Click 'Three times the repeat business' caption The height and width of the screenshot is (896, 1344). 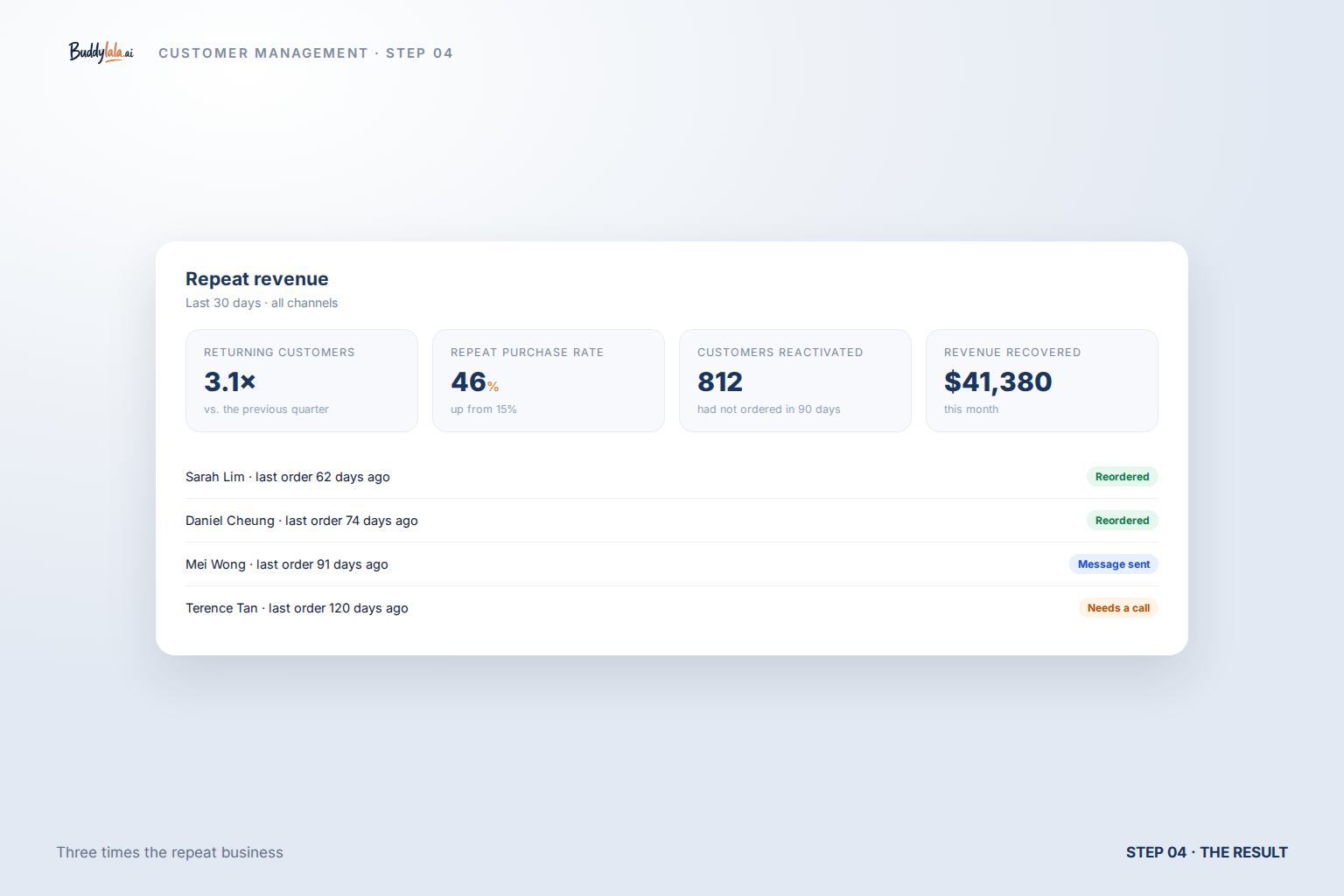pos(170,852)
